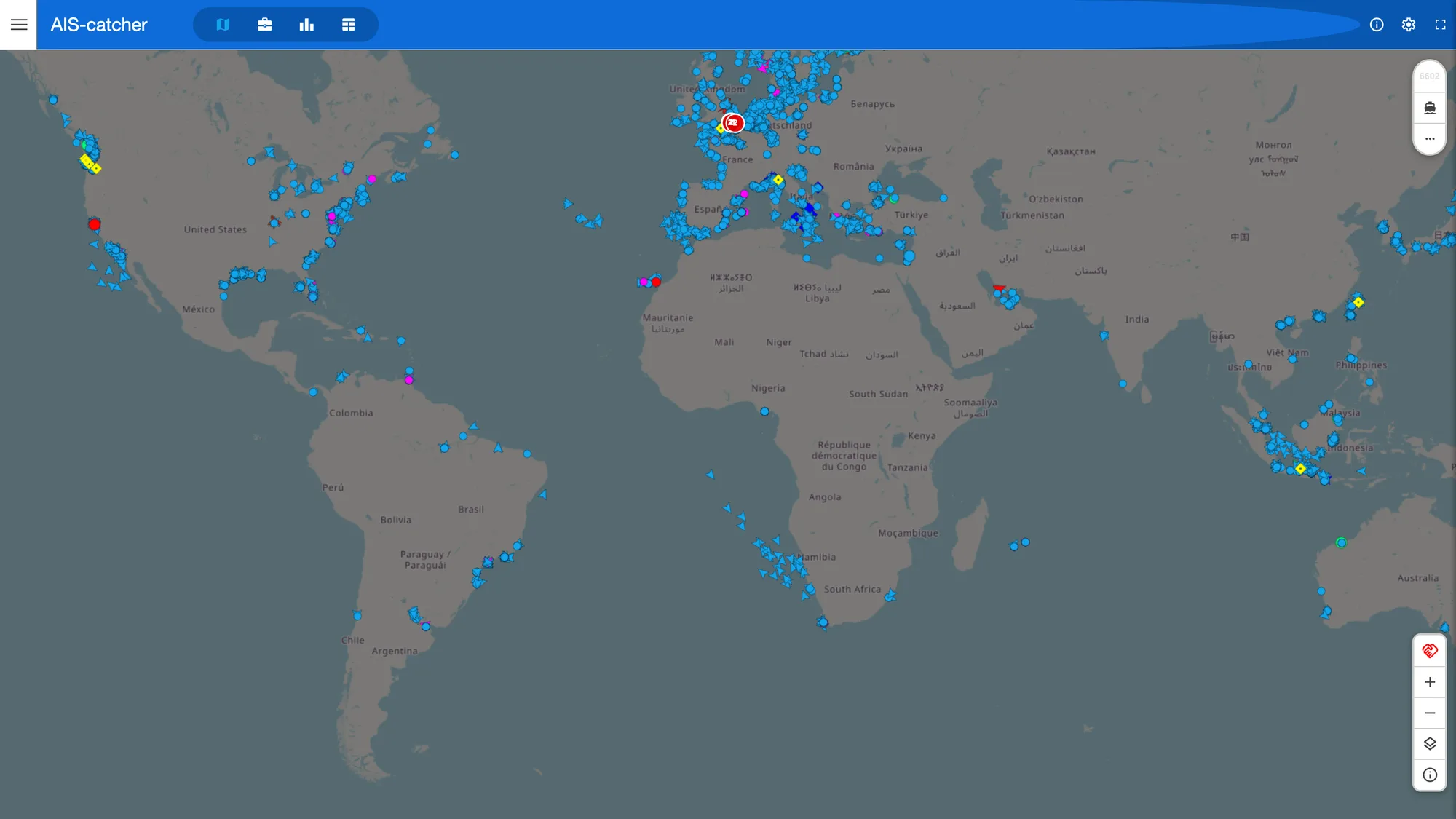This screenshot has width=1456, height=819.
Task: Select the red triangle marker in the Persian Gulf
Action: click(999, 288)
